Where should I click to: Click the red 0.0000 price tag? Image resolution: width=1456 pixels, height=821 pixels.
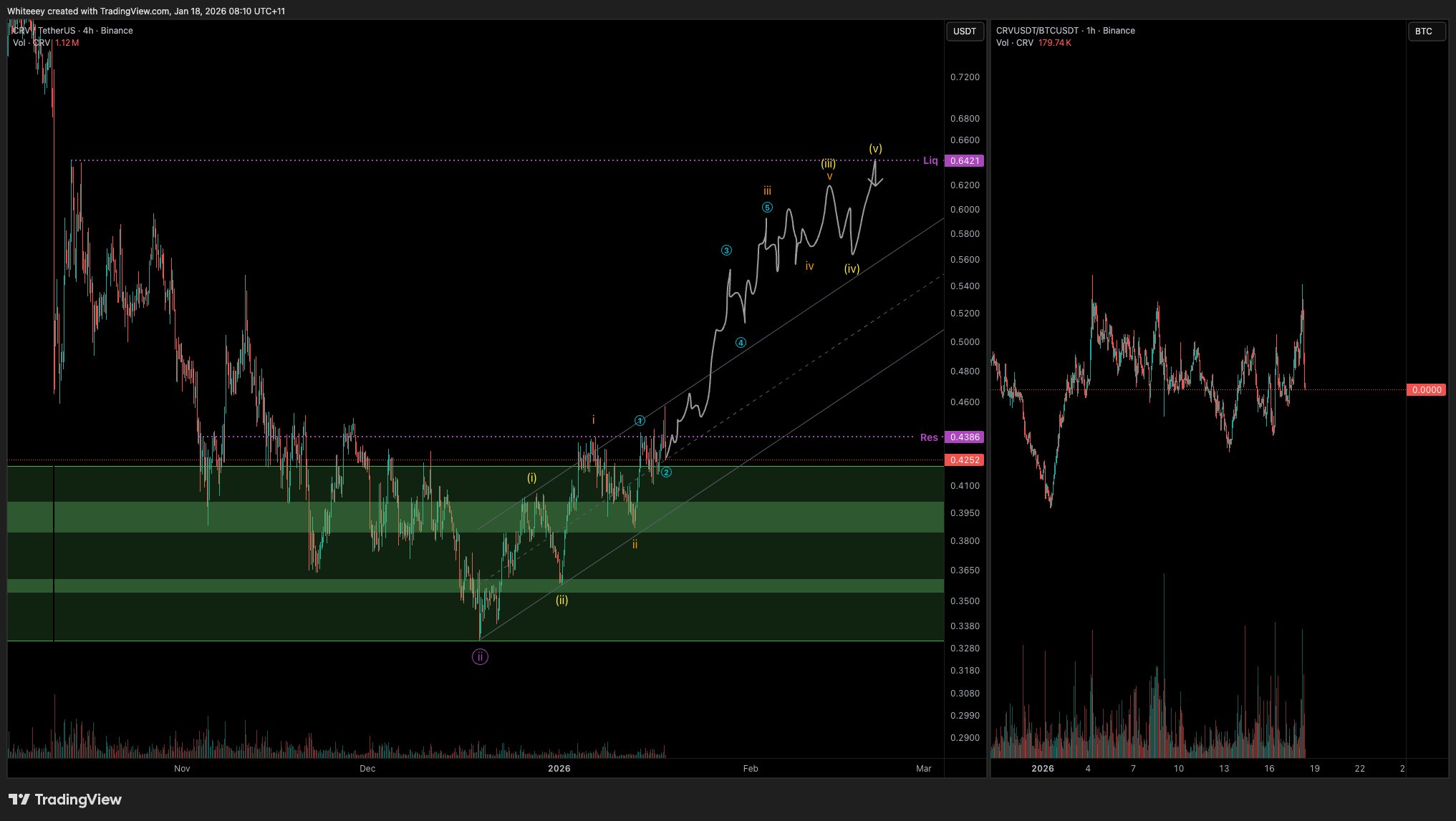(x=1425, y=390)
